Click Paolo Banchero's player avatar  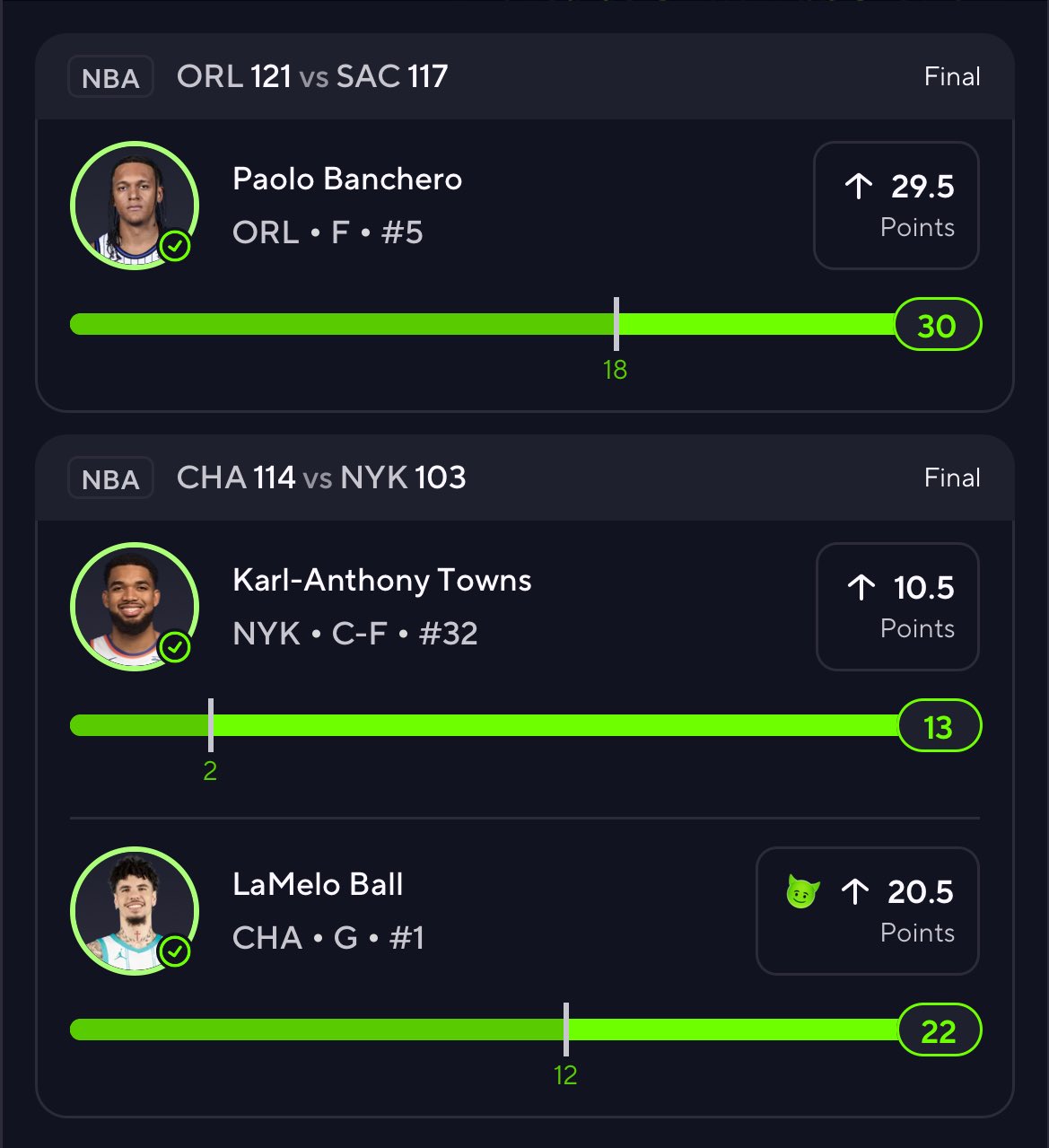[134, 206]
